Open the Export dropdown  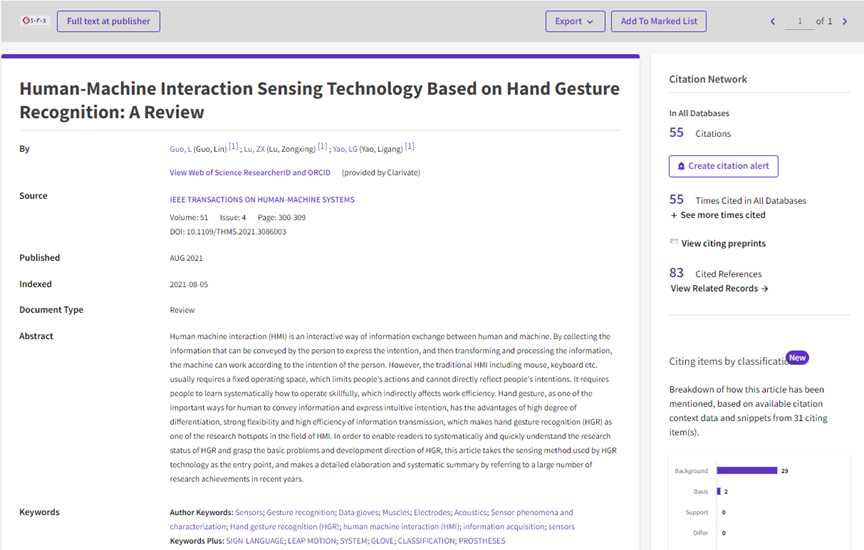click(x=575, y=21)
